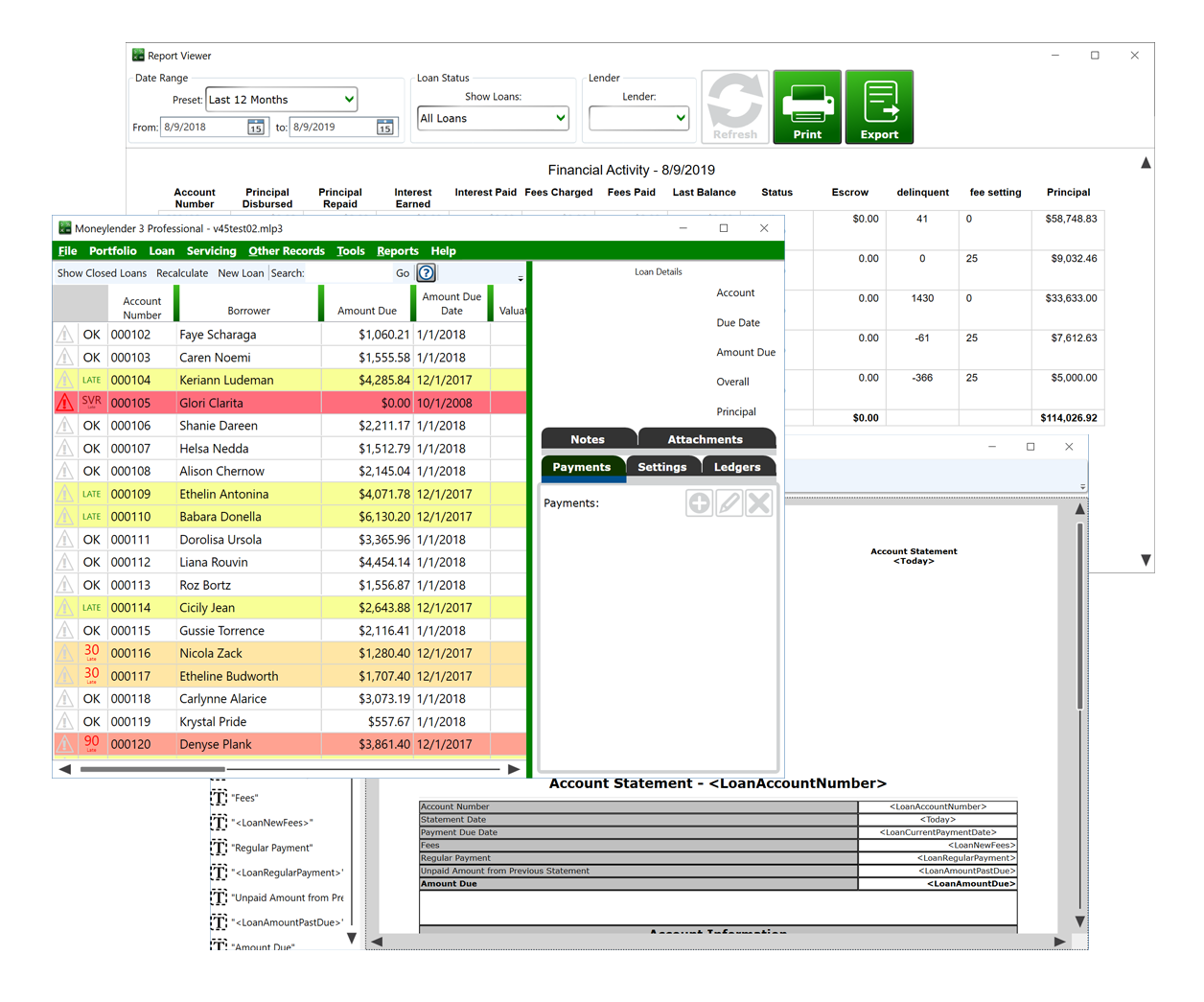The image size is (1204, 1002).
Task: Select the "<LoanRegularPayment>" field item
Action: click(x=286, y=873)
